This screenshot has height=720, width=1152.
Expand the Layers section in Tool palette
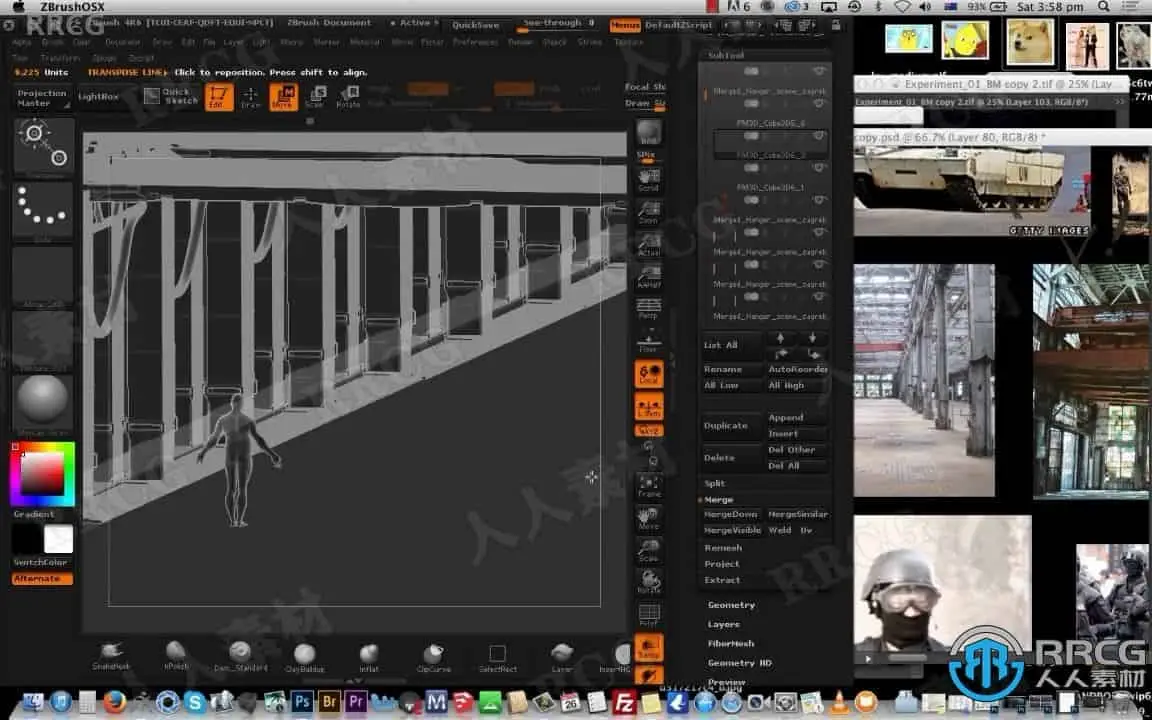(724, 624)
